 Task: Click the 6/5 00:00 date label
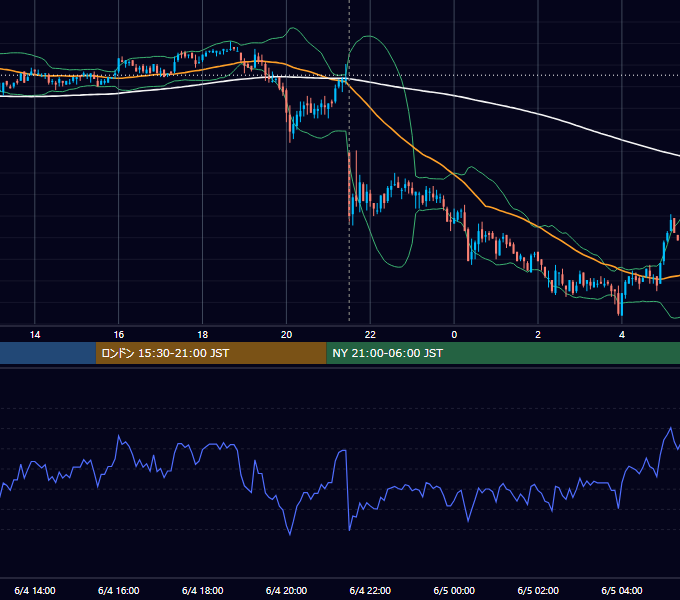tap(454, 590)
